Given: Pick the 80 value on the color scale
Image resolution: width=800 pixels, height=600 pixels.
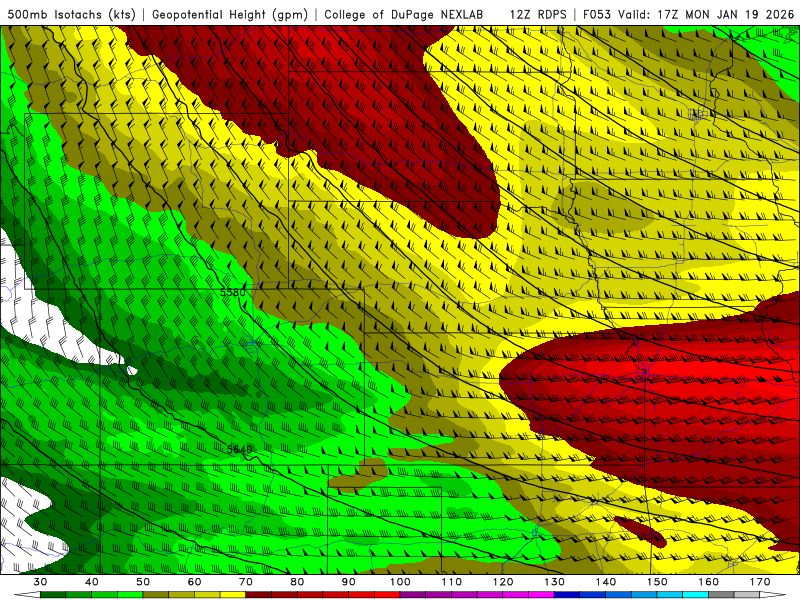Looking at the screenshot, I should click(x=297, y=582).
